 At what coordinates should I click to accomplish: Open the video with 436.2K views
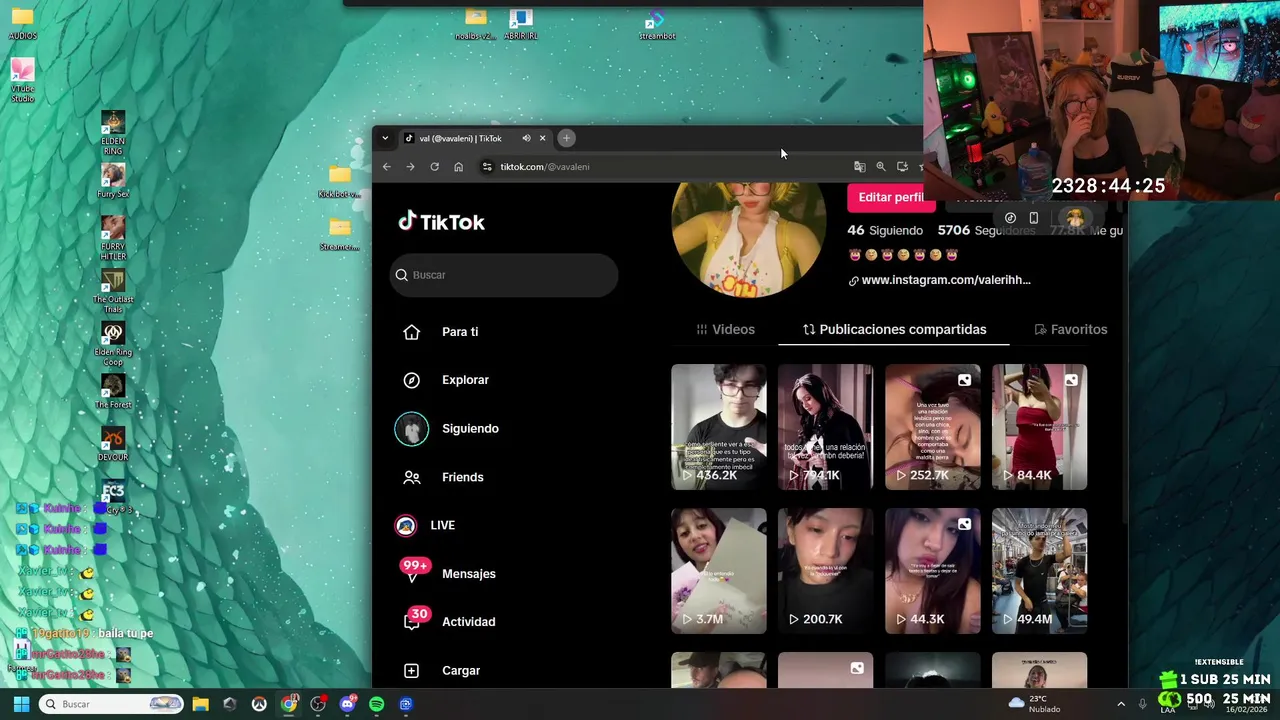coord(718,427)
